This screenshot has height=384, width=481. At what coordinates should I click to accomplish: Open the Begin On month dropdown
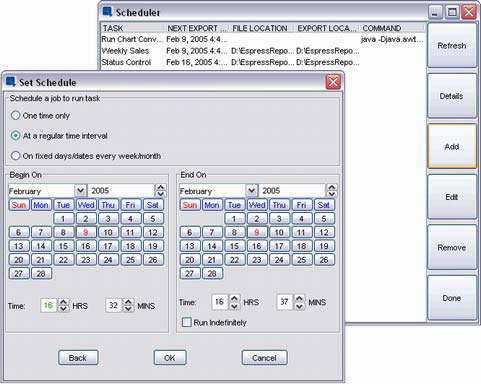coord(80,191)
